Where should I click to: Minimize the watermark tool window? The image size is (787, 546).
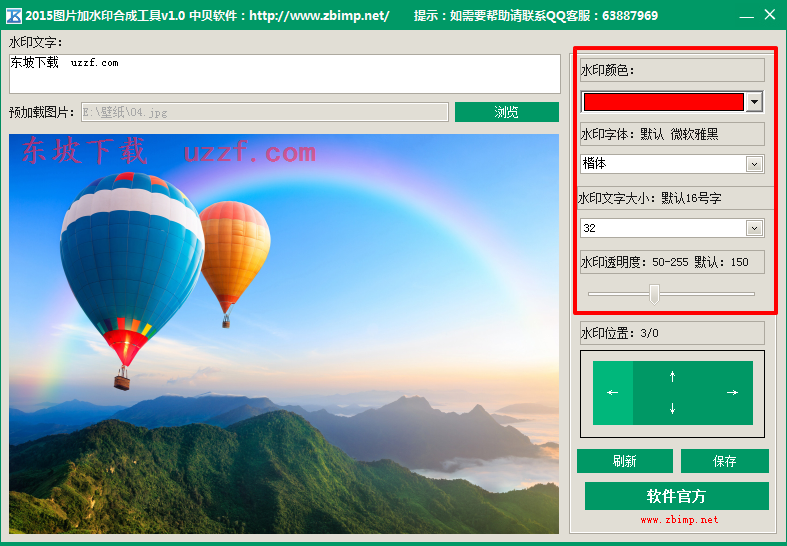pos(746,16)
